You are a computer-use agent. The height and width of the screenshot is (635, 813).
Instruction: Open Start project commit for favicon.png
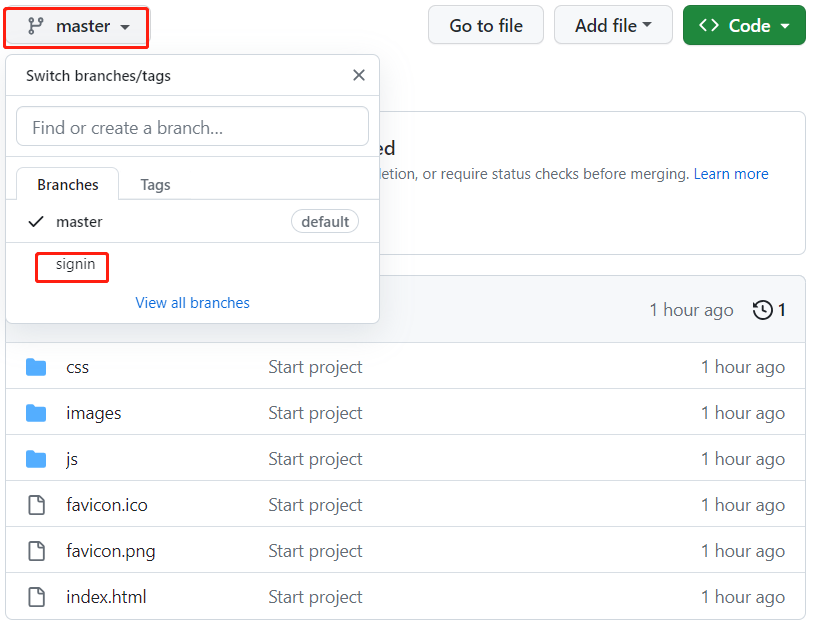click(x=315, y=551)
